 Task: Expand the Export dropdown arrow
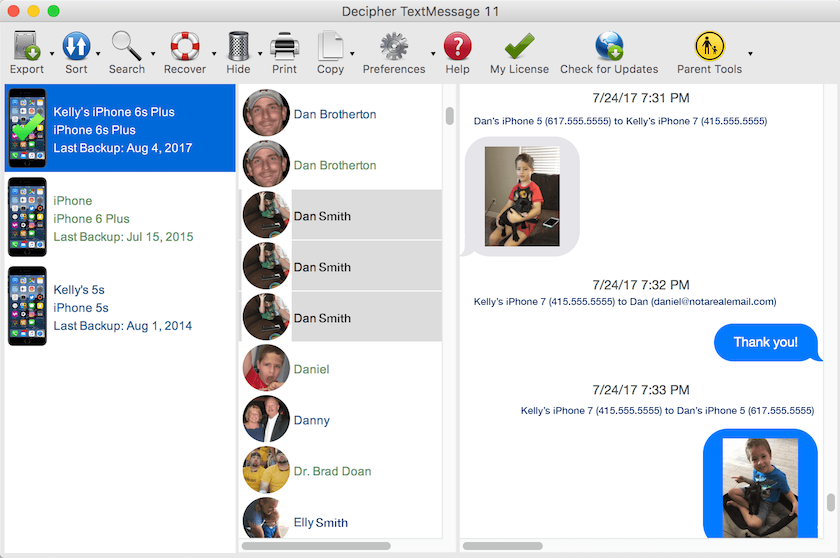click(x=50, y=53)
